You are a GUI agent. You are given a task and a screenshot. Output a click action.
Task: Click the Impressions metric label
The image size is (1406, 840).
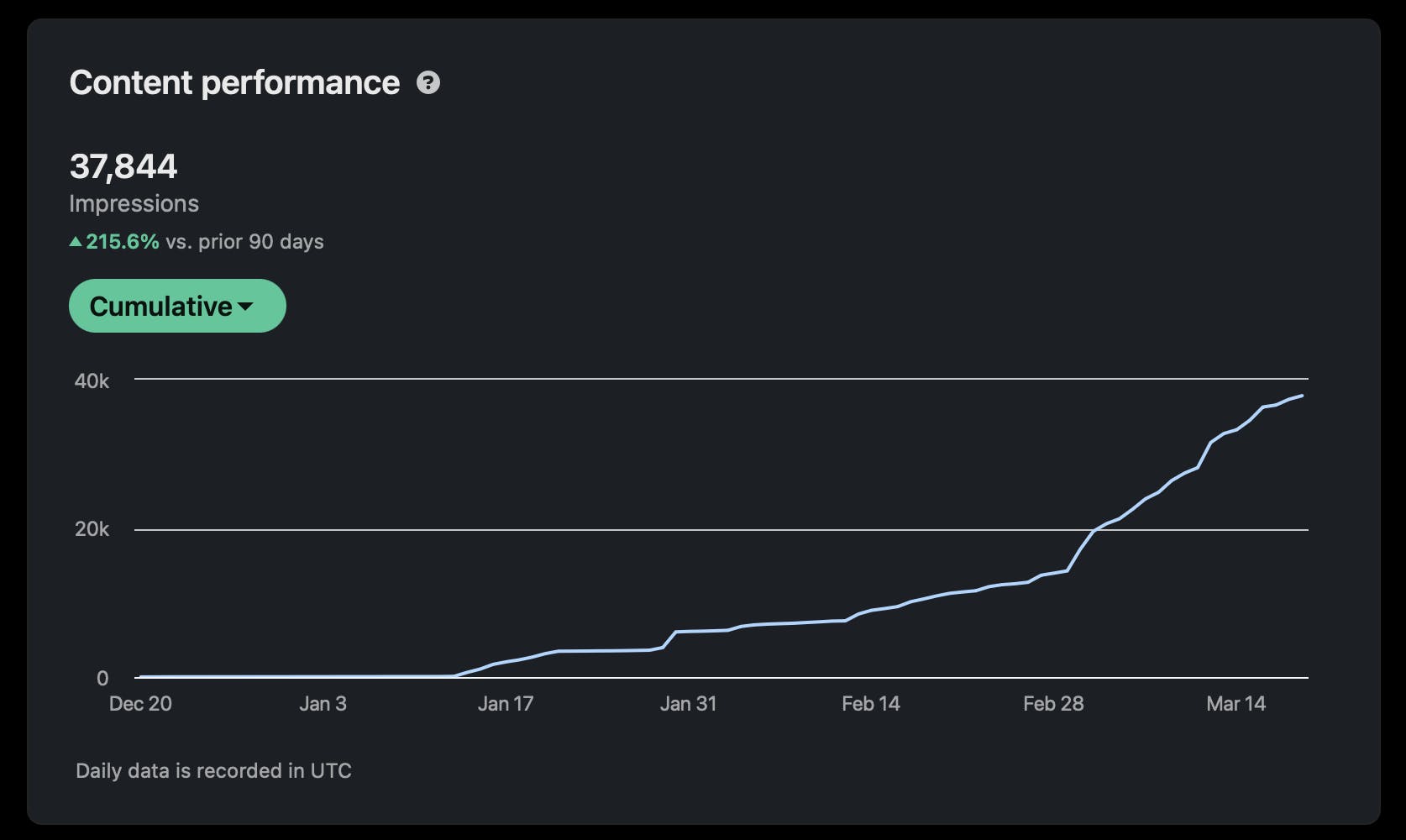coord(134,203)
